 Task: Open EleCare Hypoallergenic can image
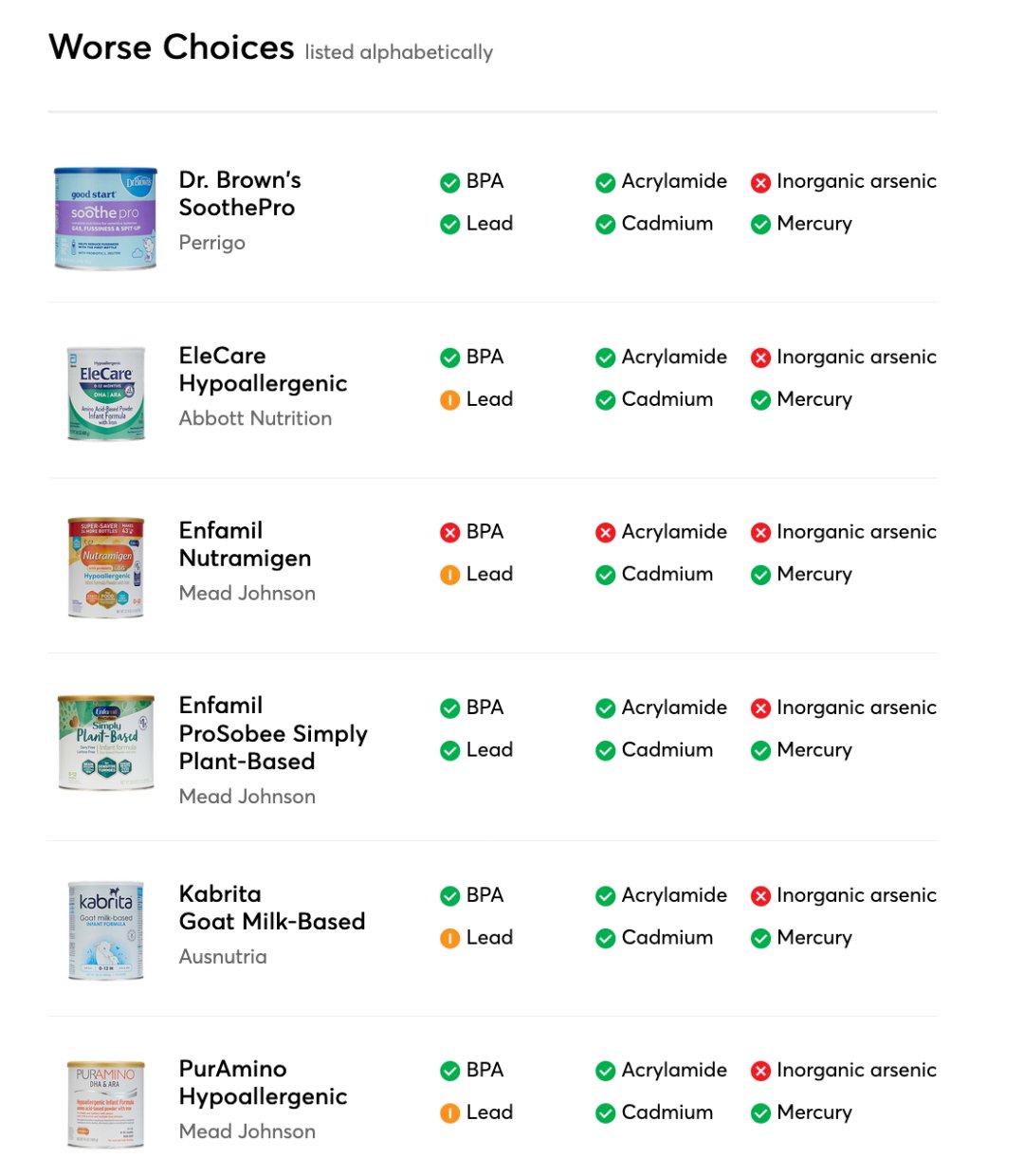pyautogui.click(x=105, y=394)
